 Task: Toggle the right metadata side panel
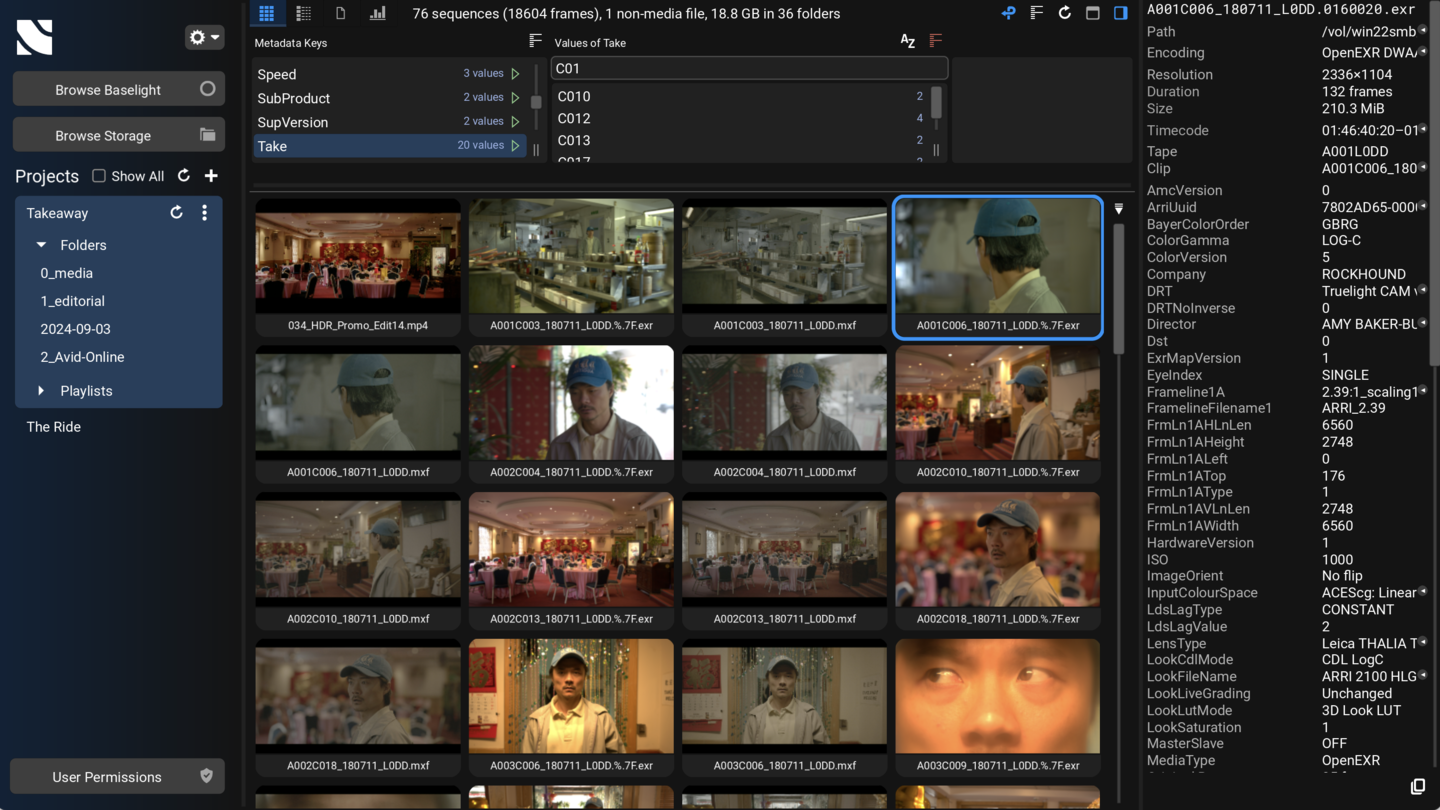(1120, 14)
